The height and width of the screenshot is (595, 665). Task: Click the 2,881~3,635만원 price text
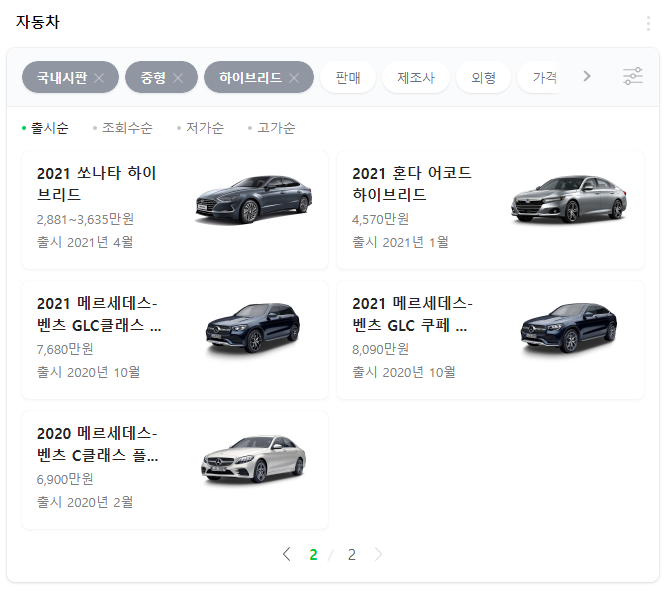pyautogui.click(x=85, y=219)
